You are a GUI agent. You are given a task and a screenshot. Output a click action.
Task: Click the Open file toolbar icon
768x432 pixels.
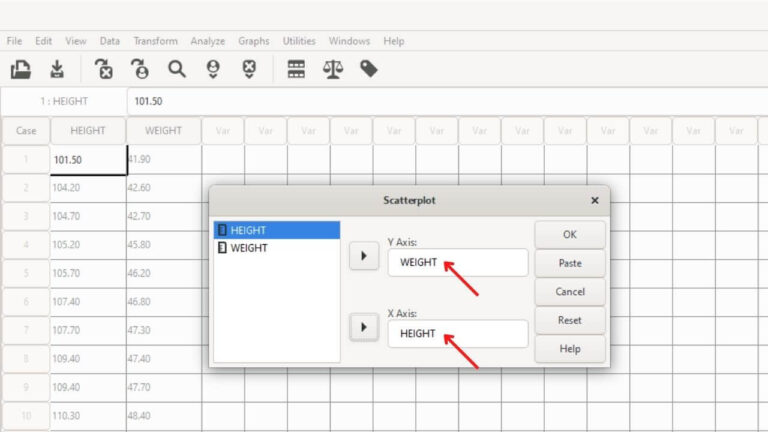(x=21, y=69)
